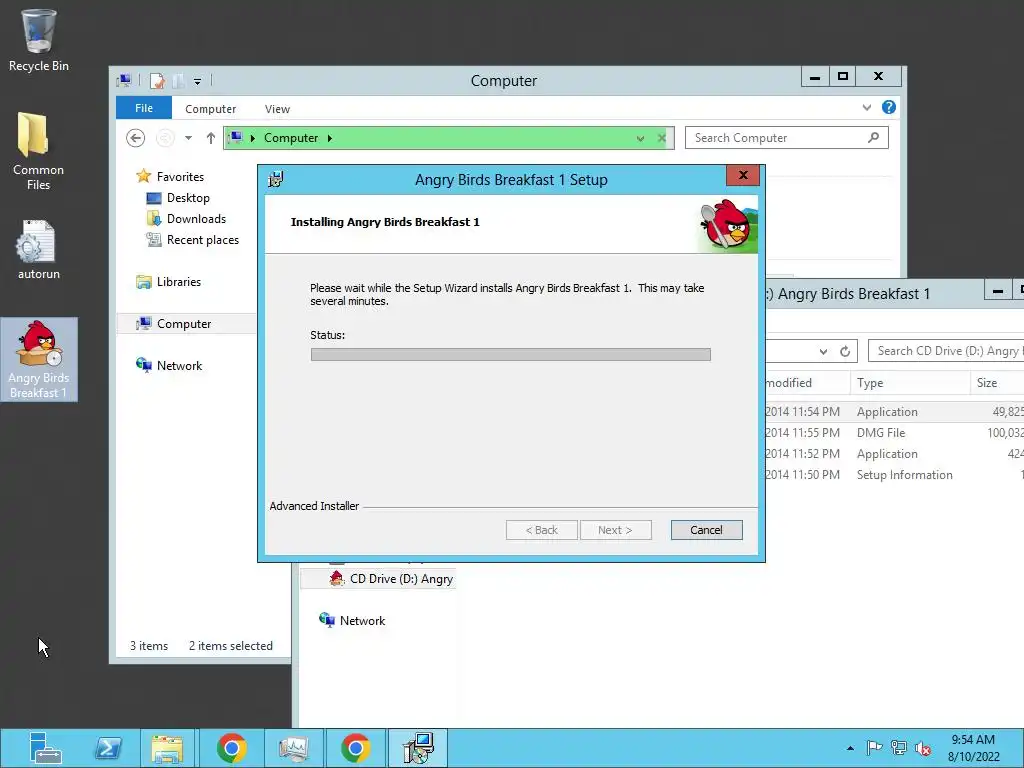Select the Setup Information row
This screenshot has height=768, width=1024.
pos(894,475)
